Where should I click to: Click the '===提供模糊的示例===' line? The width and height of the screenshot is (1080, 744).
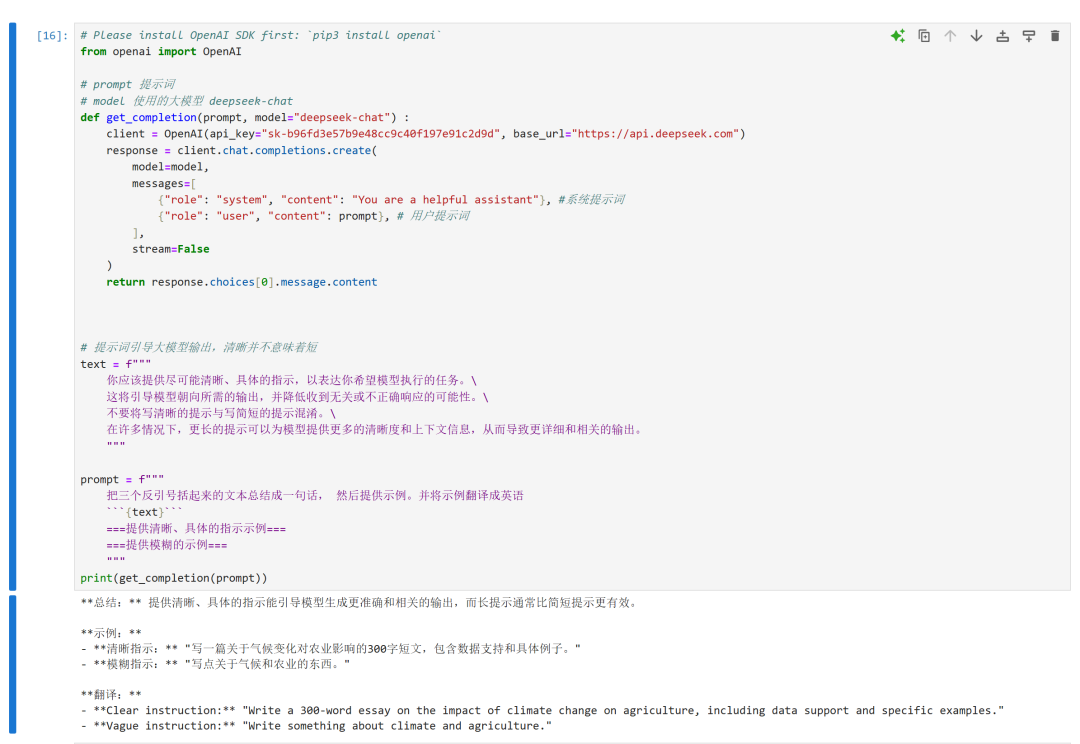[x=167, y=545]
